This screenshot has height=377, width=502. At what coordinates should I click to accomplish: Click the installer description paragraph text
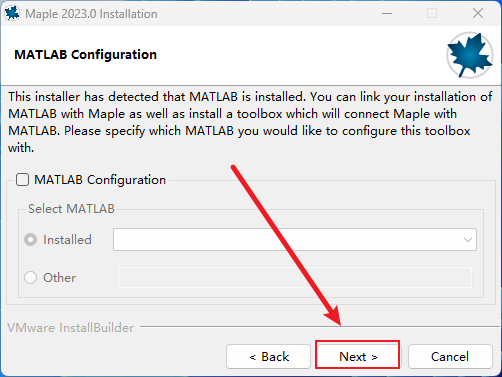(250, 122)
